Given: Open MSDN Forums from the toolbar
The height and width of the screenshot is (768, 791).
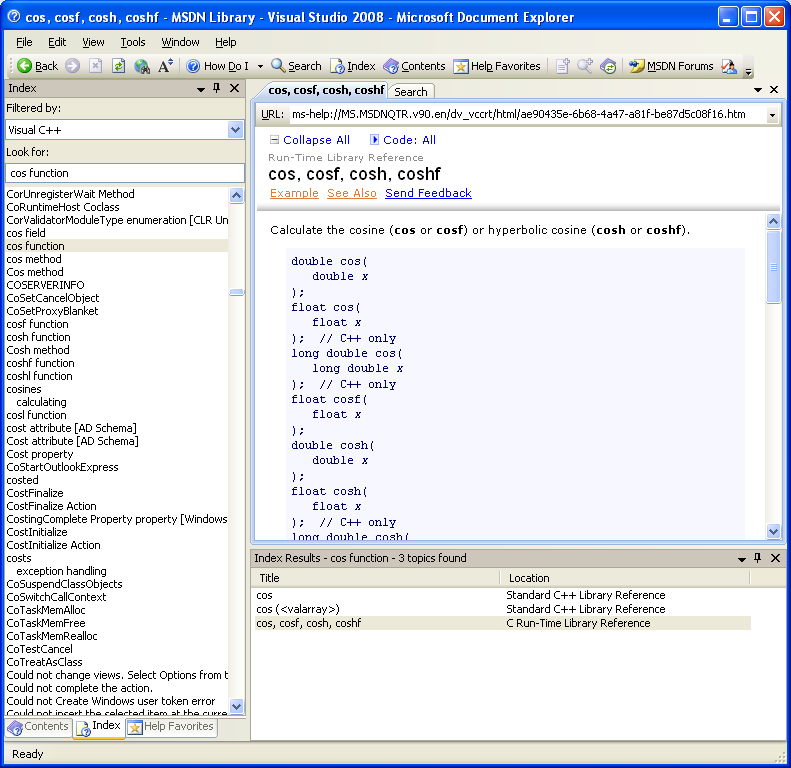Looking at the screenshot, I should pos(671,66).
